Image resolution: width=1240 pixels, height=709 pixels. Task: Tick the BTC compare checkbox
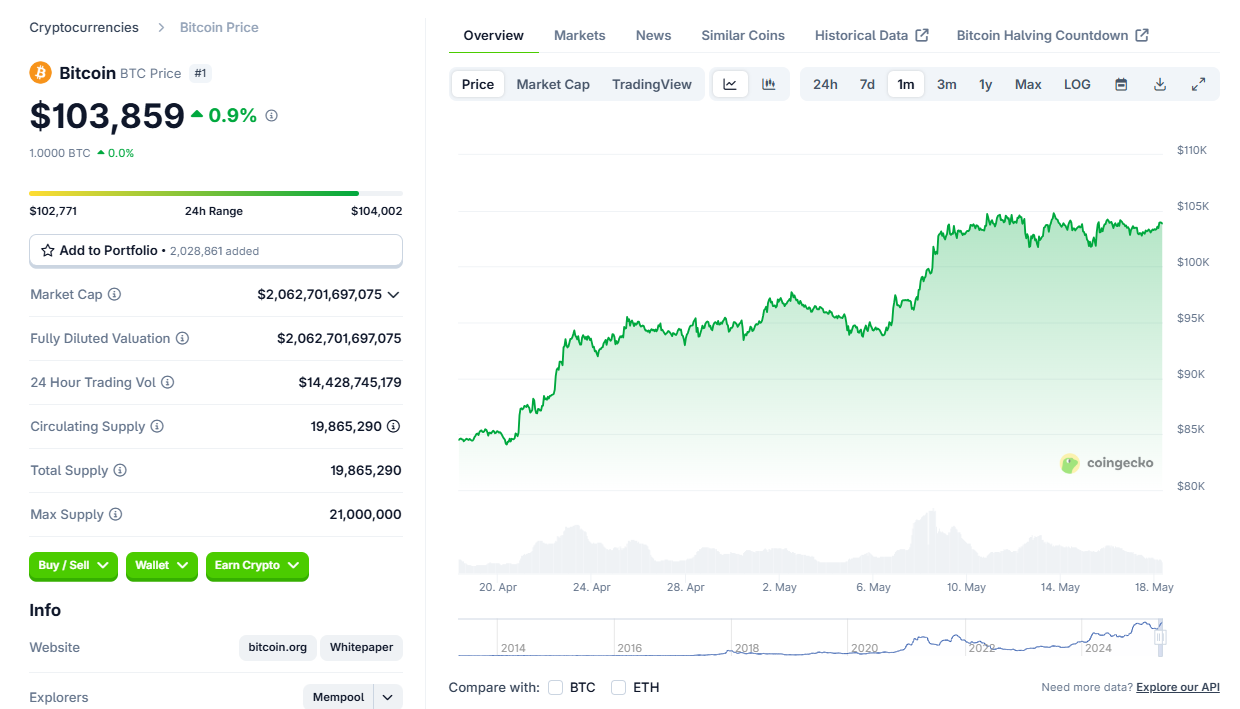click(x=555, y=688)
